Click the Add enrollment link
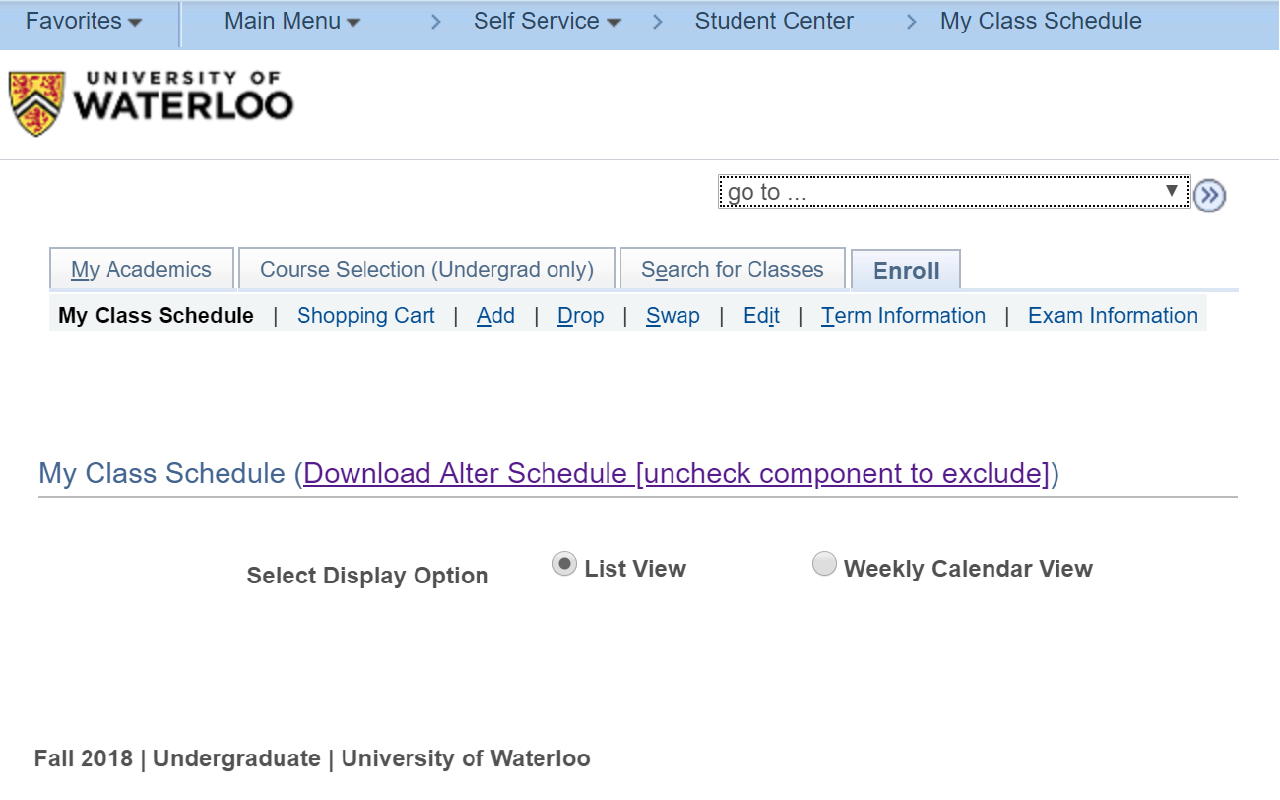This screenshot has width=1280, height=800. (x=495, y=315)
